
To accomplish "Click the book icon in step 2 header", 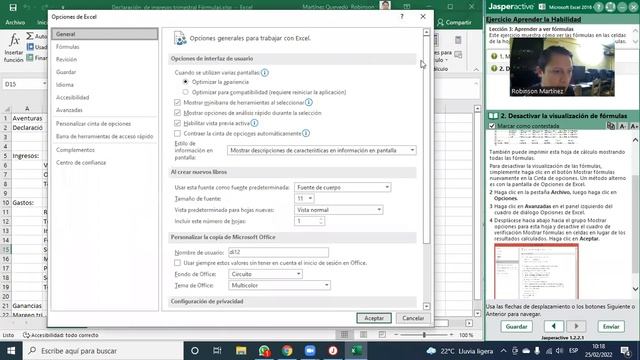I will coord(493,116).
